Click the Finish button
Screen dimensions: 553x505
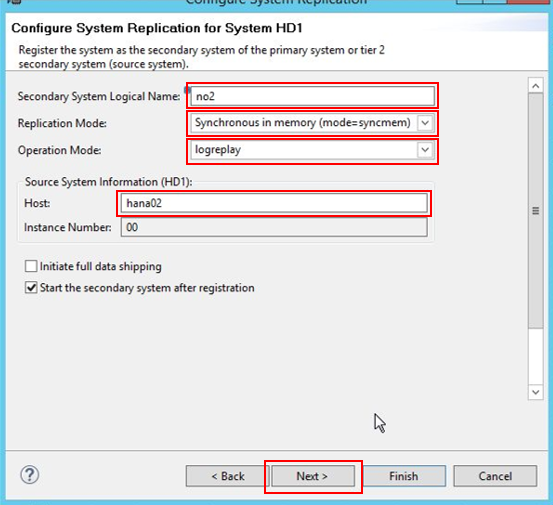pos(404,476)
